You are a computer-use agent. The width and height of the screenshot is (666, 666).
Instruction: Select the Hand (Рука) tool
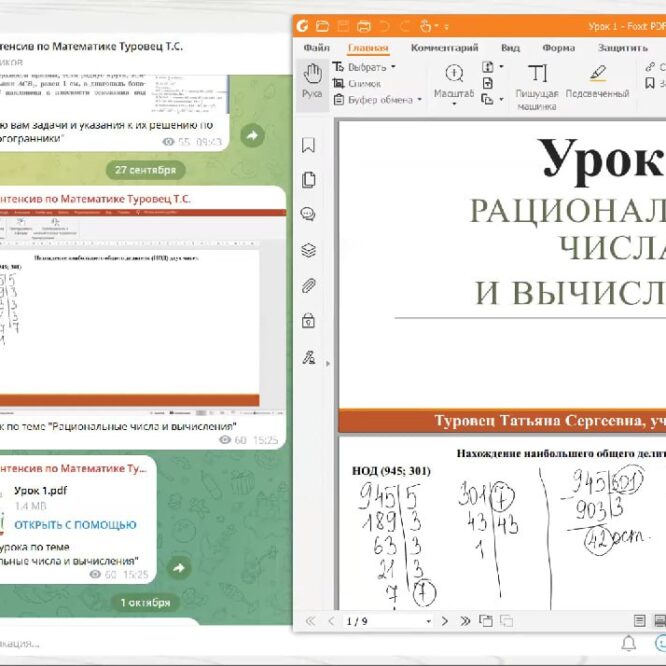pos(312,81)
